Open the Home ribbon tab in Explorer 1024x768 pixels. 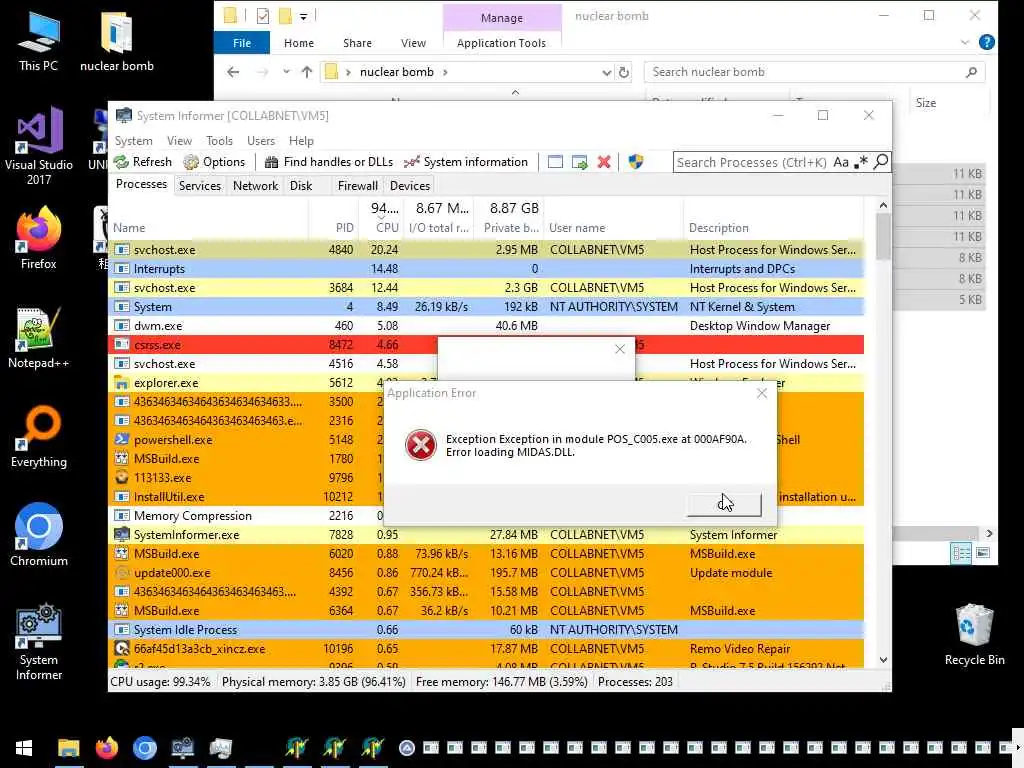[299, 43]
